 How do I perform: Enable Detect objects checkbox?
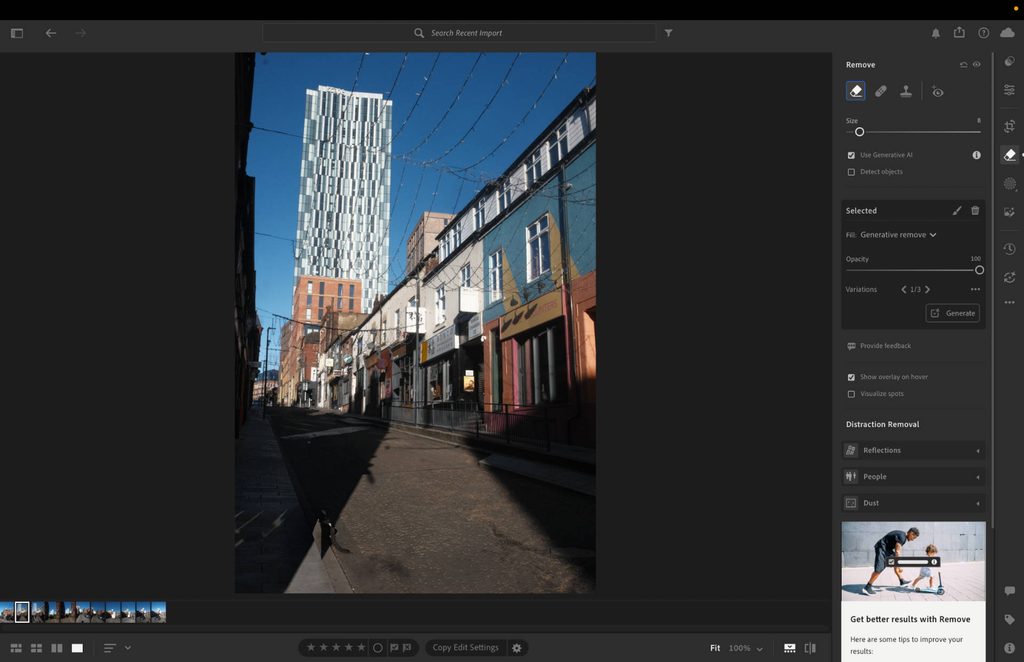851,172
